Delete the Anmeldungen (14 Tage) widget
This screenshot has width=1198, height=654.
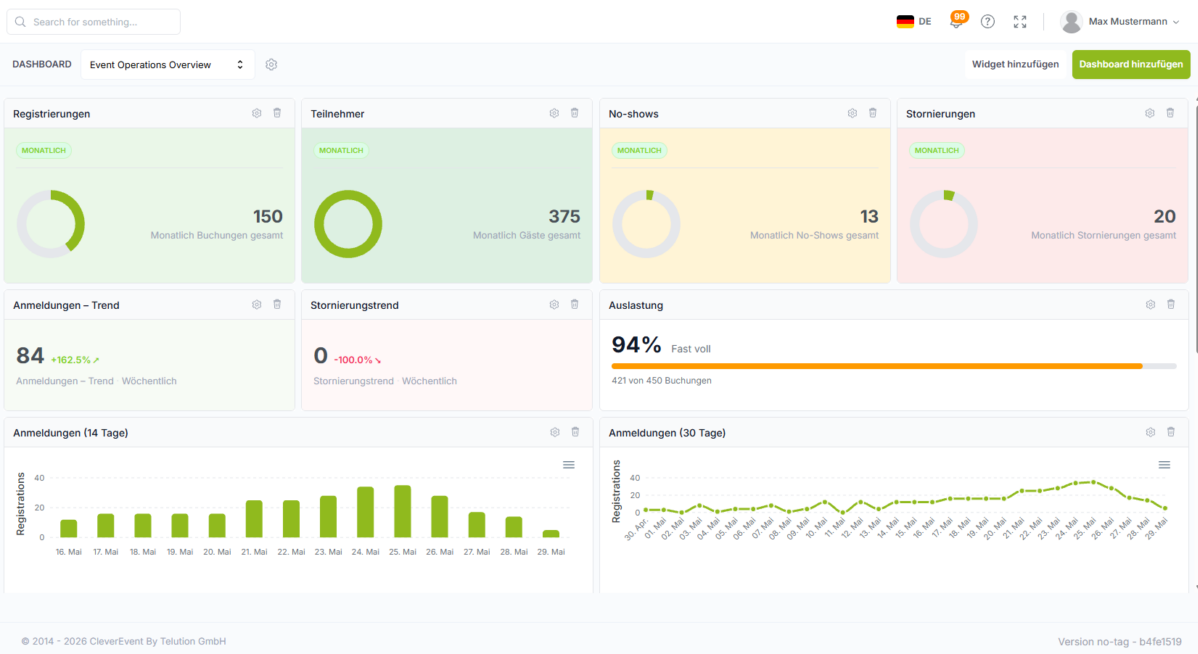(575, 432)
